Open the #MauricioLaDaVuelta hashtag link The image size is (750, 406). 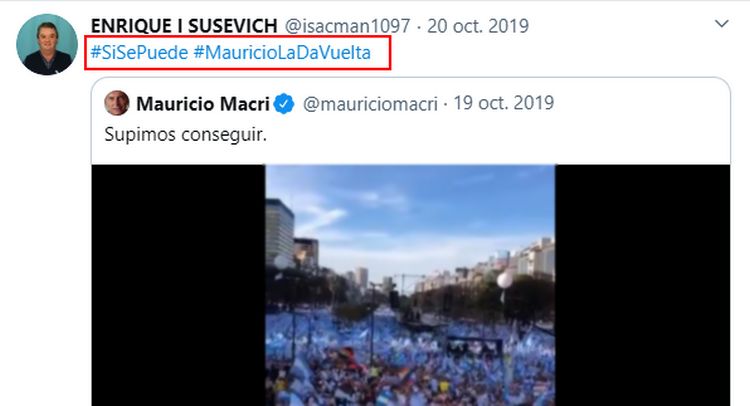pyautogui.click(x=282, y=52)
